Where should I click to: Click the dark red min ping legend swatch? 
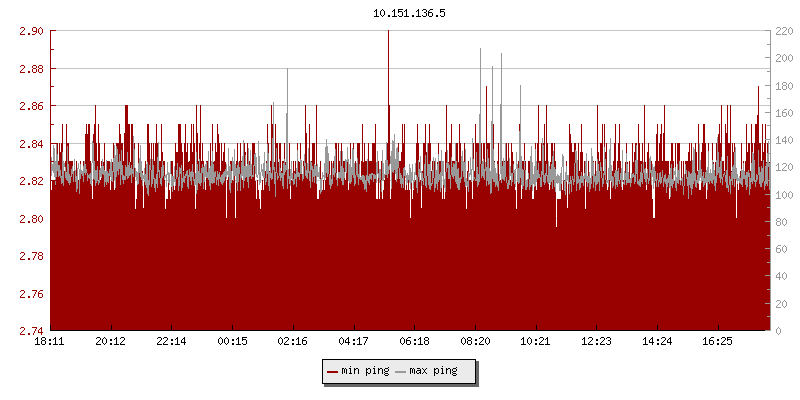click(x=333, y=371)
